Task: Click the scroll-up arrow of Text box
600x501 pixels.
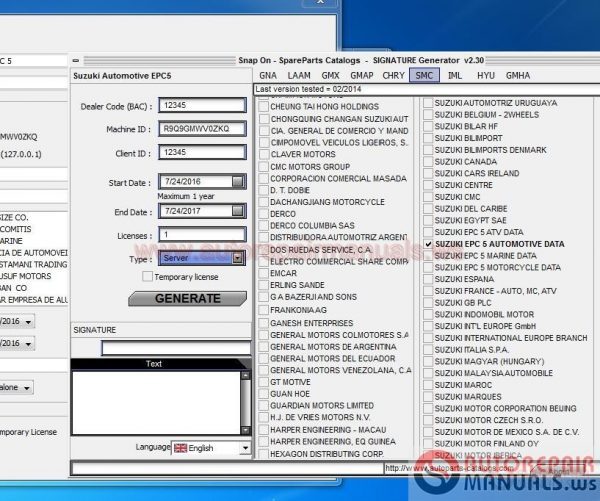Action: pyautogui.click(x=245, y=376)
